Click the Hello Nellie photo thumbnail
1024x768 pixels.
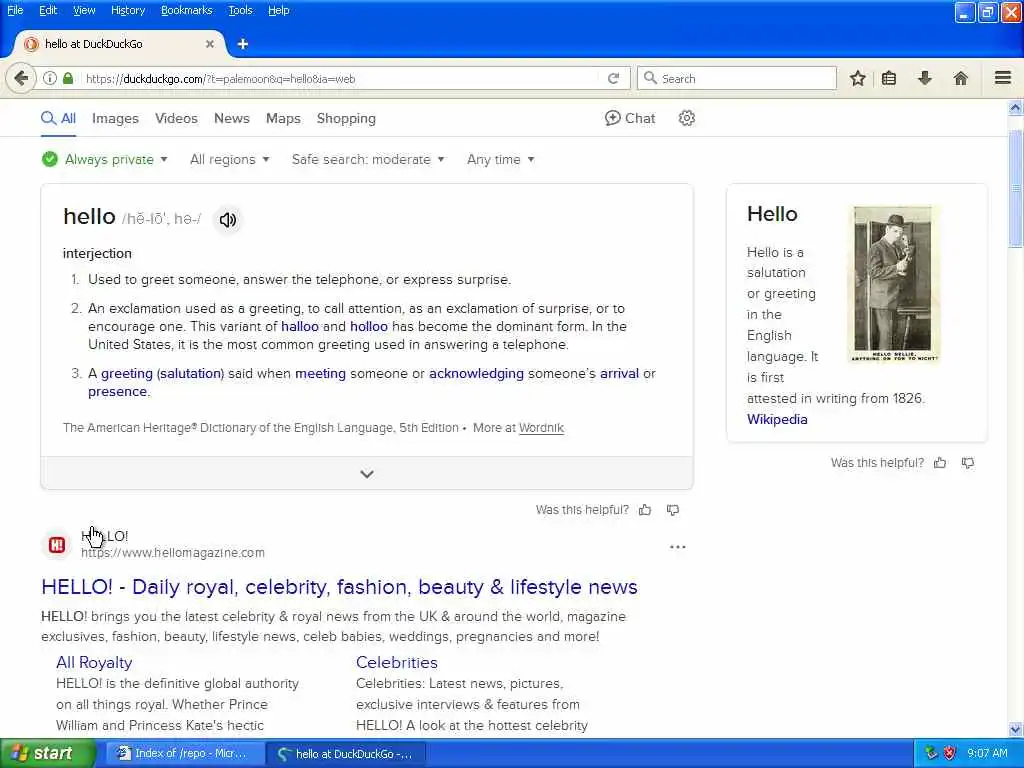point(893,284)
